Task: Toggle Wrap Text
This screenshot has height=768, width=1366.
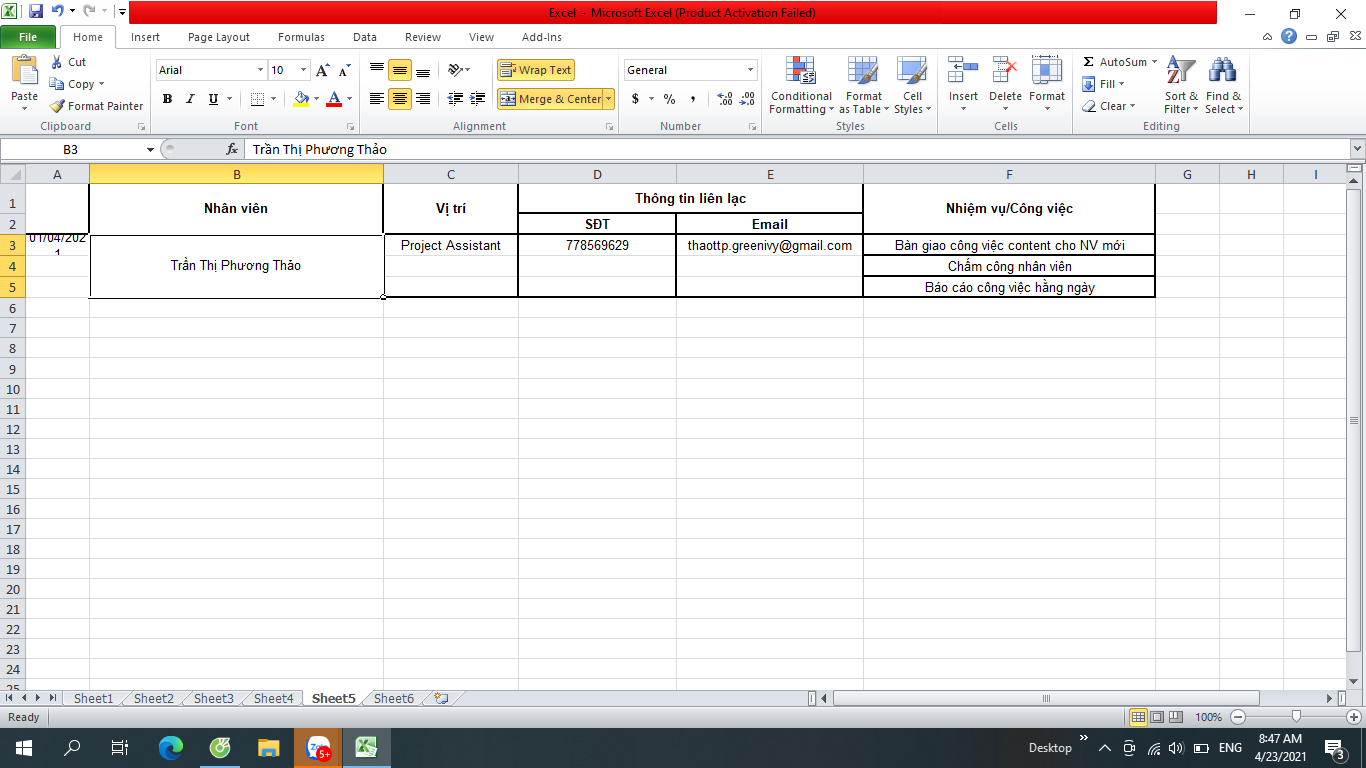Action: 536,70
